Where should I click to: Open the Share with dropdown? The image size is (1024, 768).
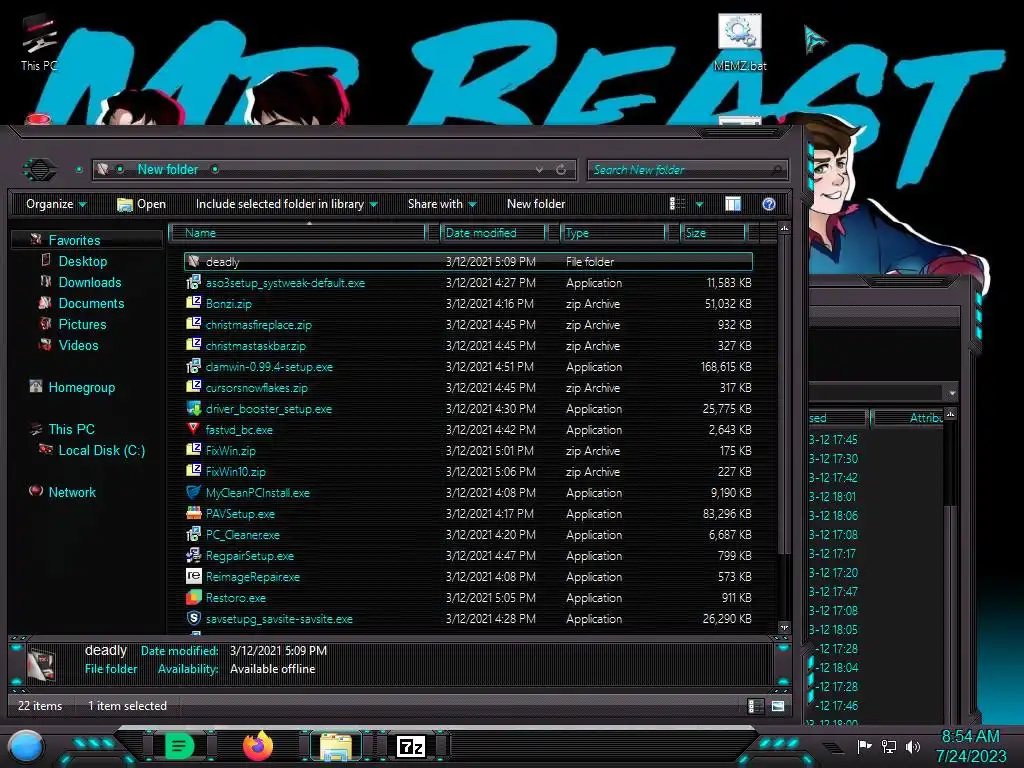coord(442,204)
